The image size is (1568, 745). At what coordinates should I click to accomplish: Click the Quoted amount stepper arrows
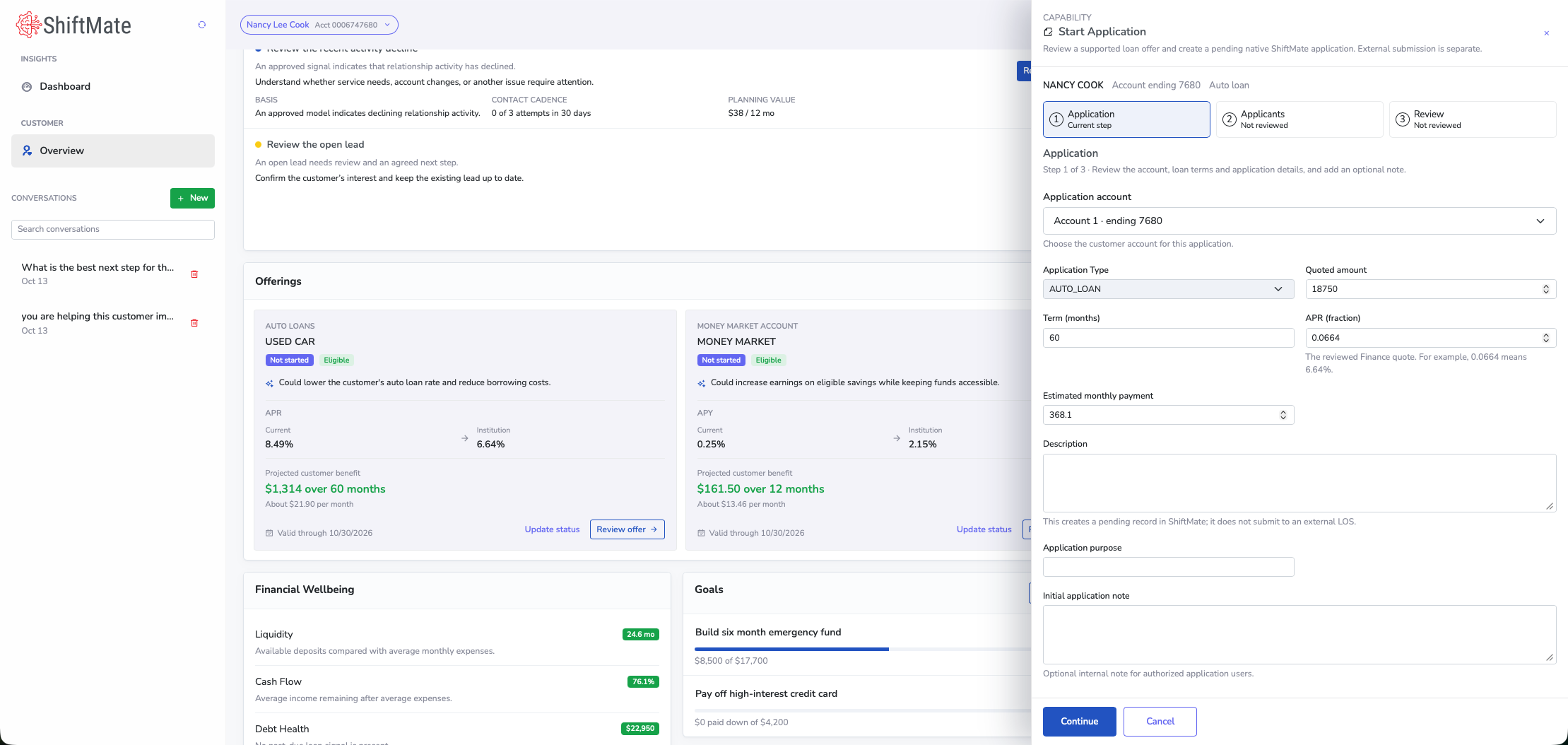1545,289
